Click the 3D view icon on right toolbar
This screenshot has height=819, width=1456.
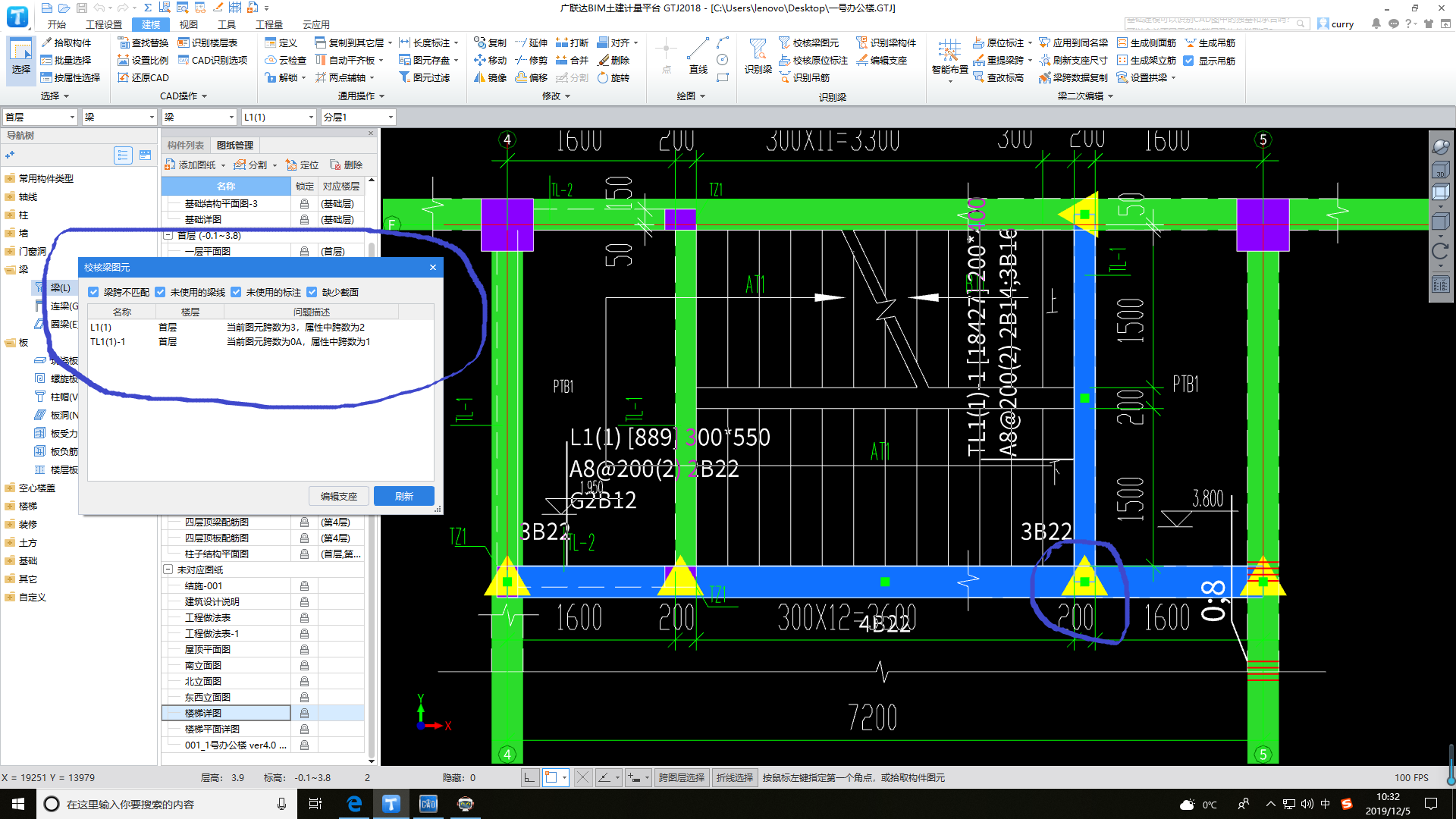tap(1440, 170)
